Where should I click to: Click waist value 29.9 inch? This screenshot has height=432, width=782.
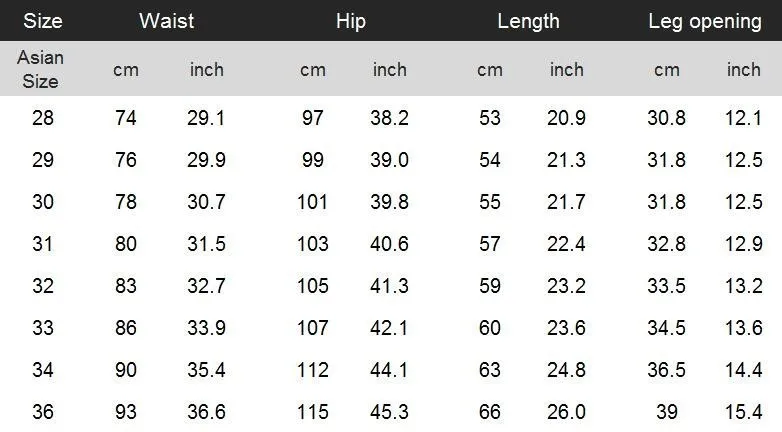206,160
